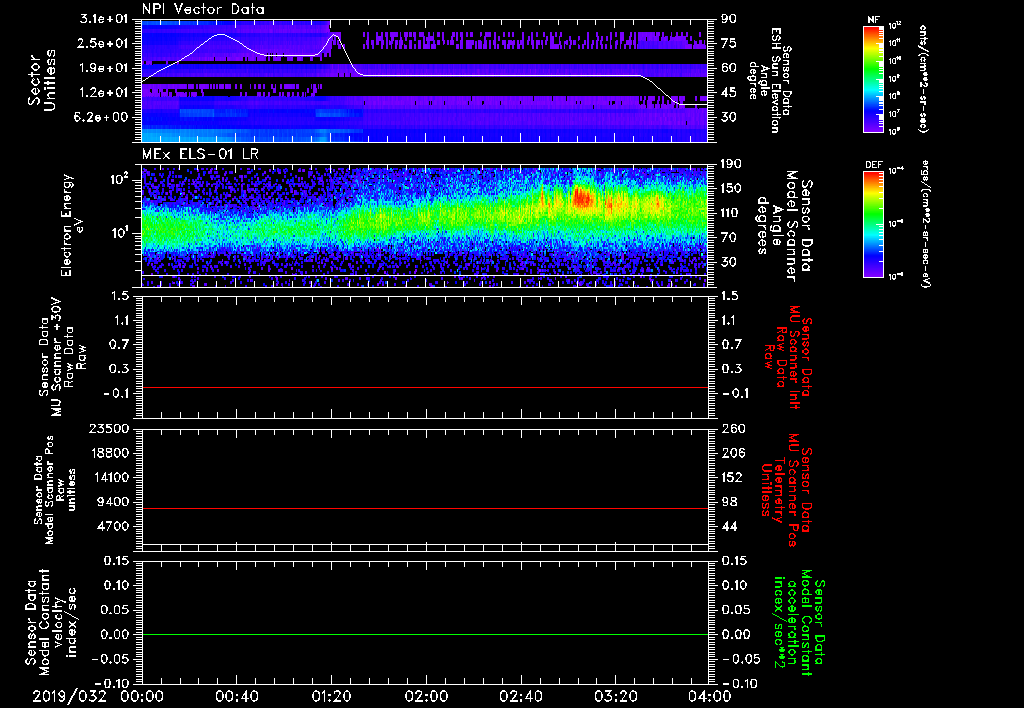The image size is (1024, 708).
Task: Click the "150" scanner angle tick label
Action: tap(730, 188)
